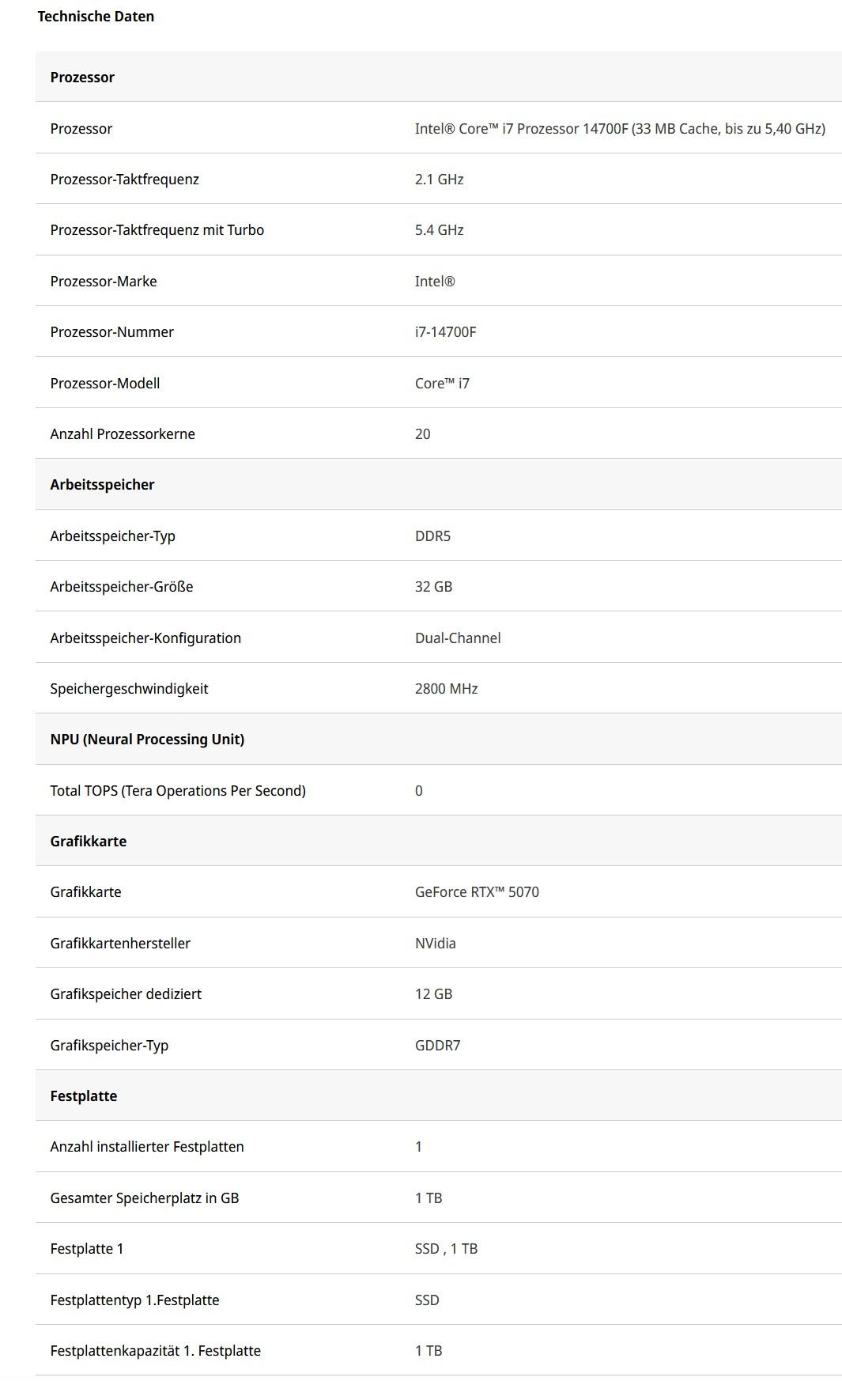Screen dimensions: 842x1400
Task: Select the i7-14700F processor number value
Action: 445,332
